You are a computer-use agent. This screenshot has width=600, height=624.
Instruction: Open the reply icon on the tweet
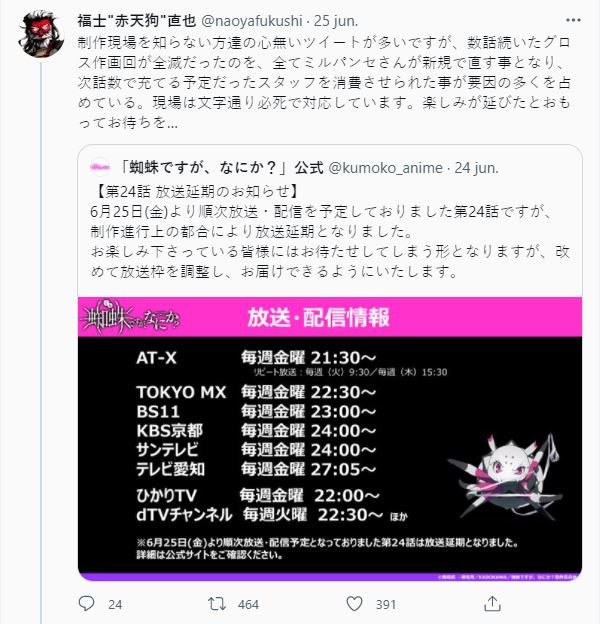tap(86, 604)
